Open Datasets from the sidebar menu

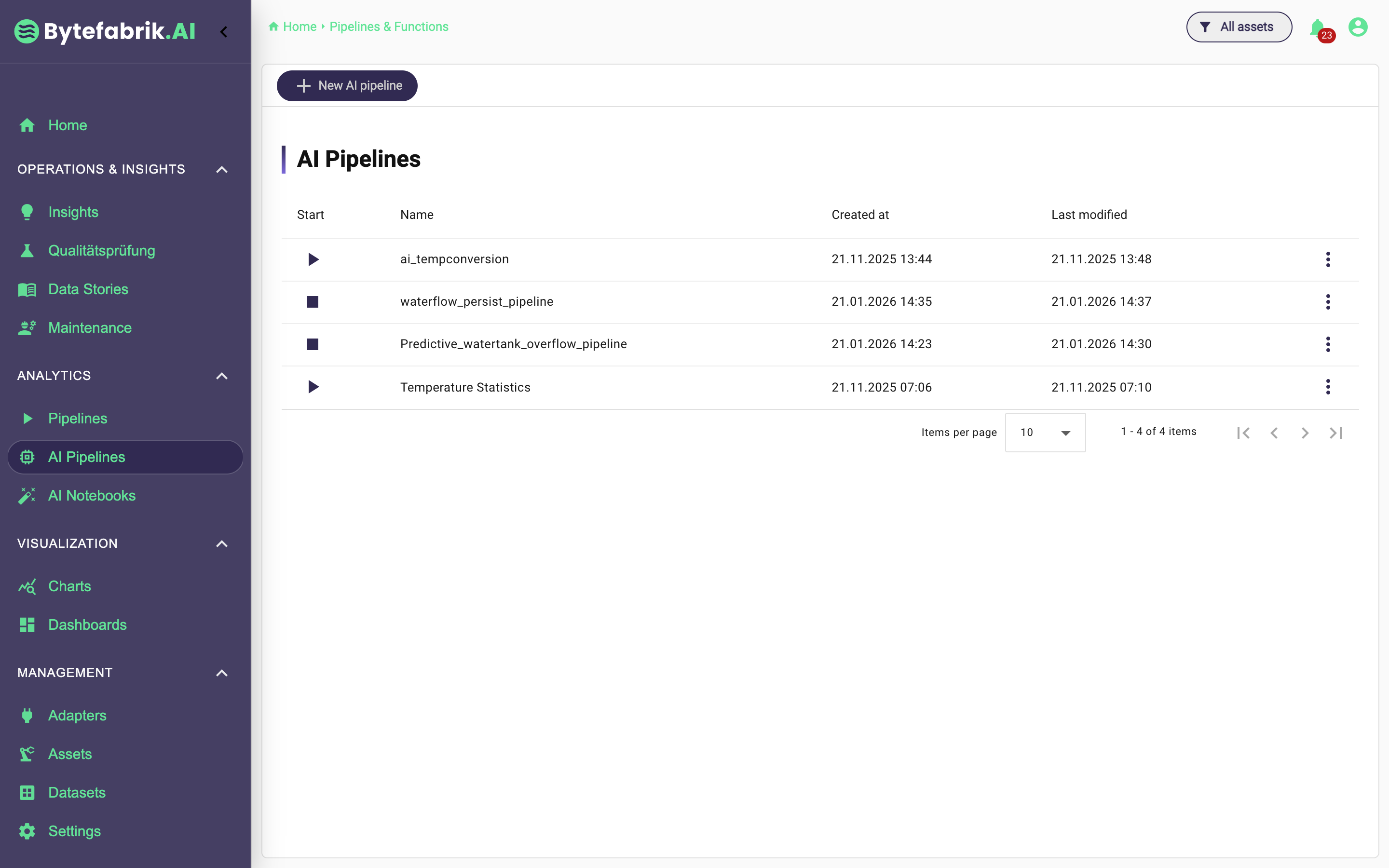pyautogui.click(x=77, y=792)
